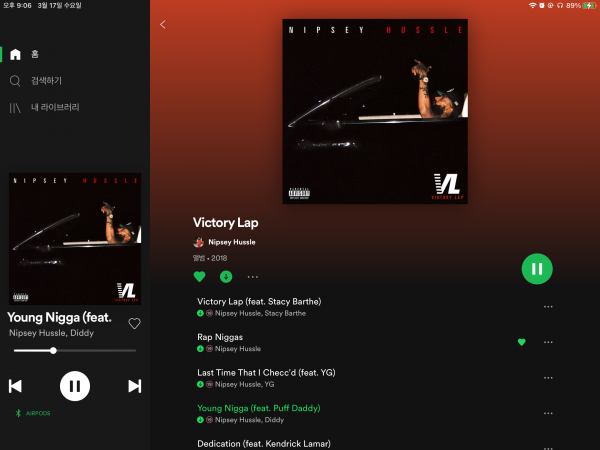Open more options for Victory Lap track
The width and height of the screenshot is (600, 450).
(x=548, y=307)
